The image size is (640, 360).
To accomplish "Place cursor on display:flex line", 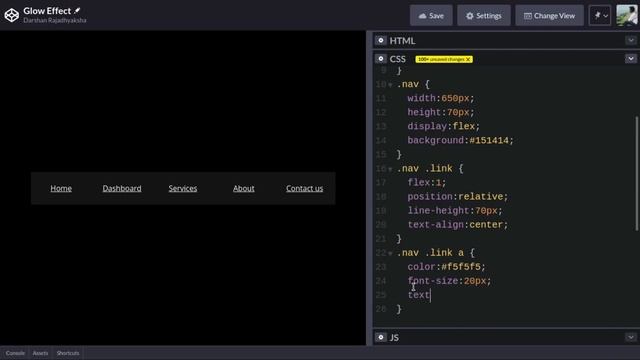I will [444, 126].
